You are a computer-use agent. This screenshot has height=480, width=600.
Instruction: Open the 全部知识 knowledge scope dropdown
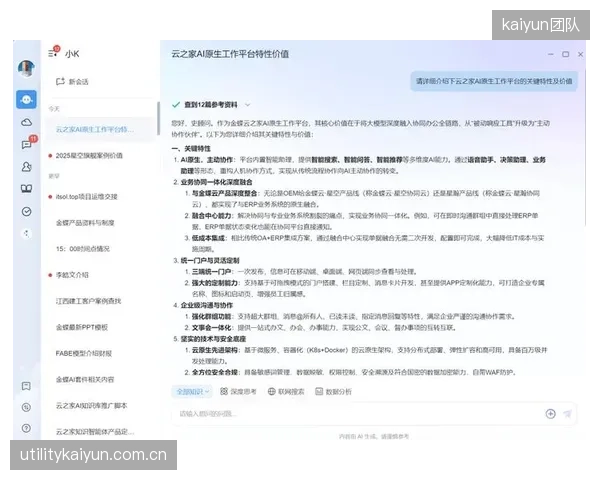(192, 392)
